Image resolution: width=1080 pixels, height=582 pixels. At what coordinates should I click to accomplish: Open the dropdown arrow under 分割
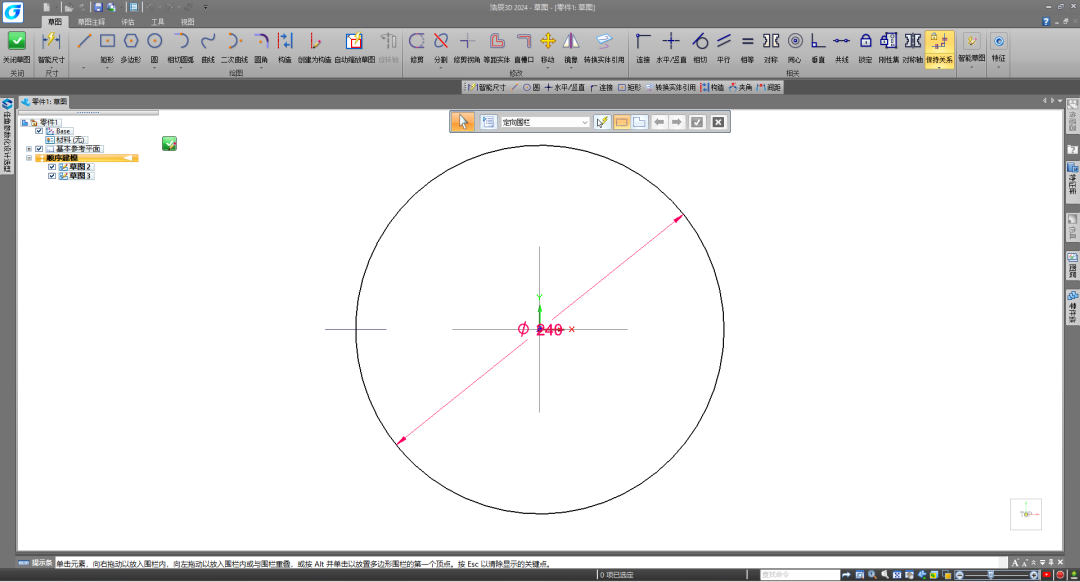441,68
